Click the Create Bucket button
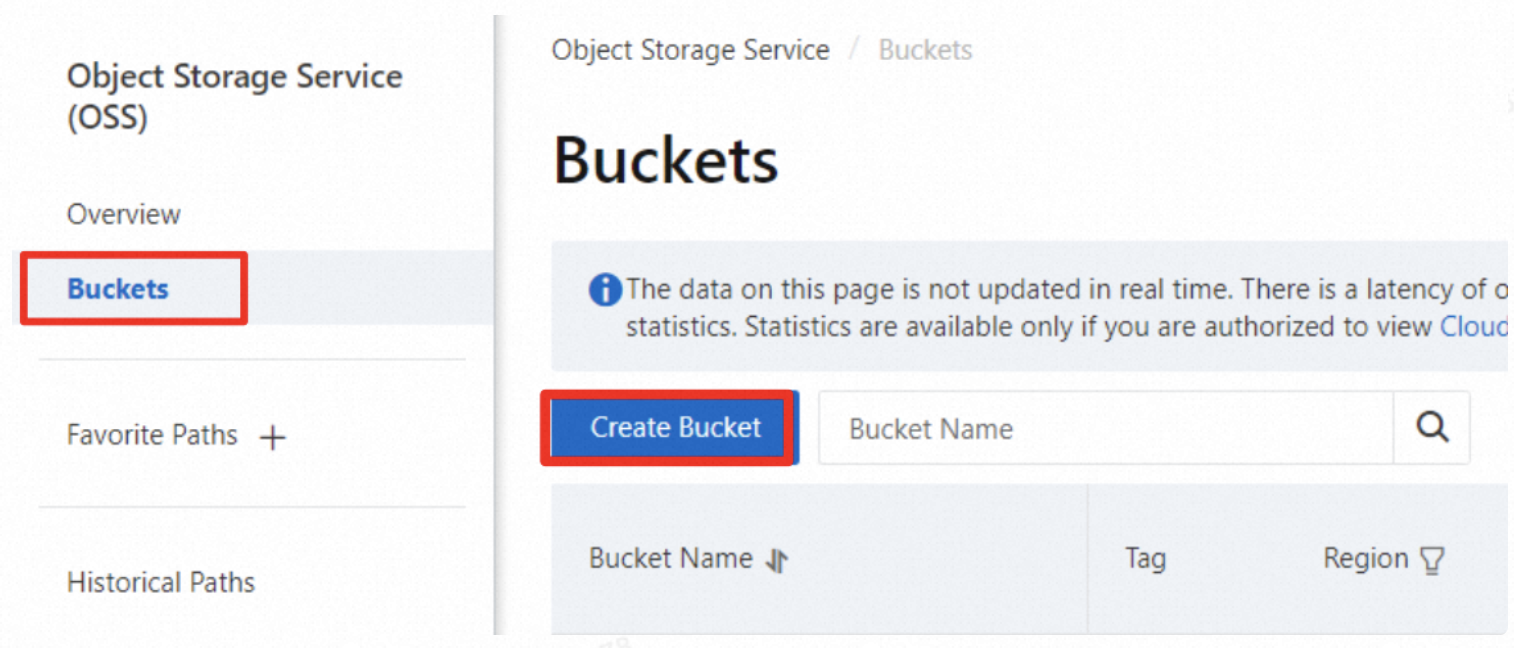 point(668,427)
